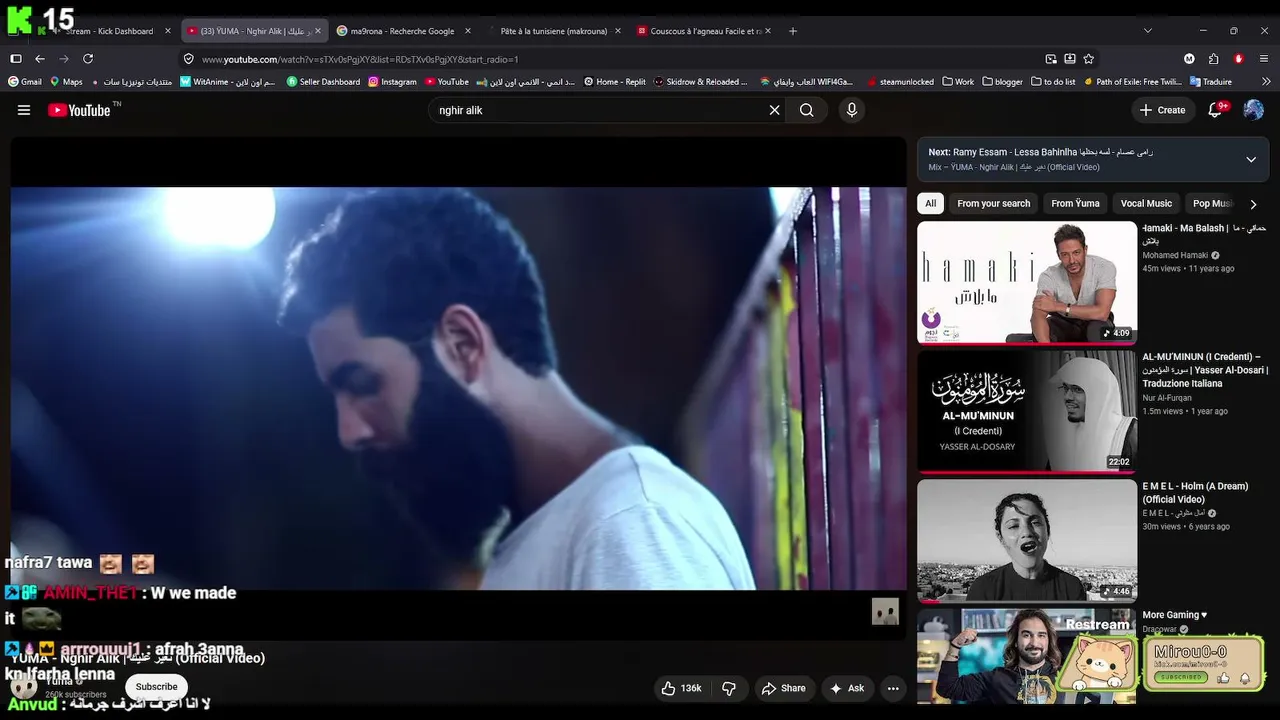Open the Instagram bookmark
The image size is (1280, 720).
click(x=392, y=82)
